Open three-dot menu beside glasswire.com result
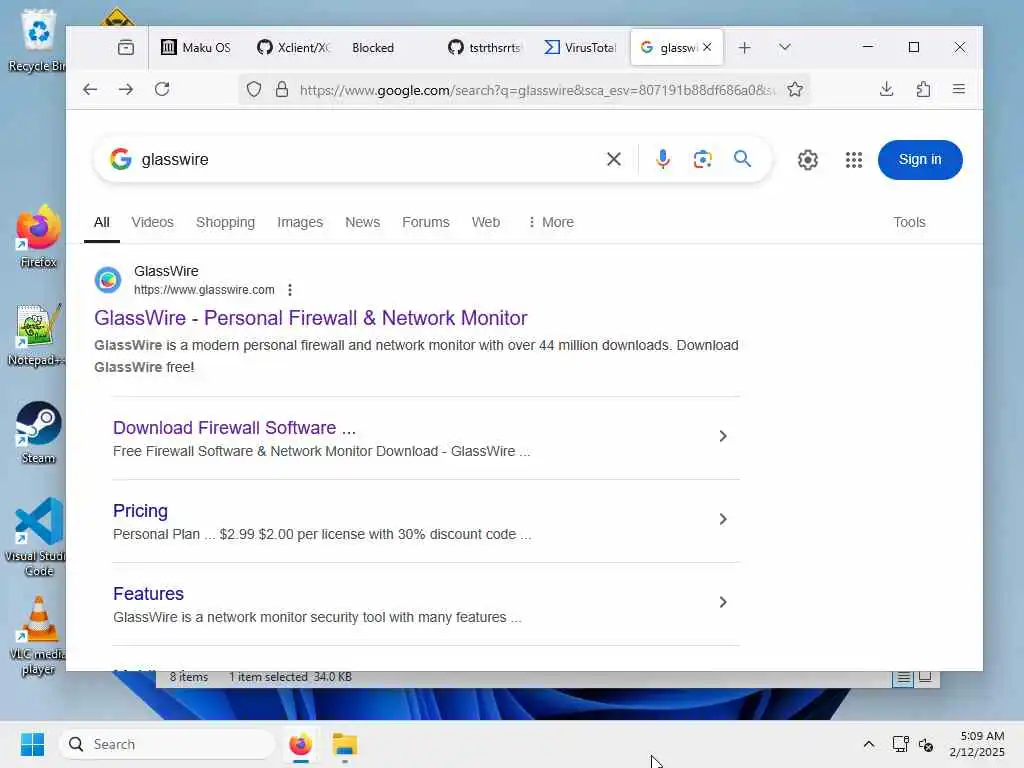The width and height of the screenshot is (1024, 768). pos(290,290)
